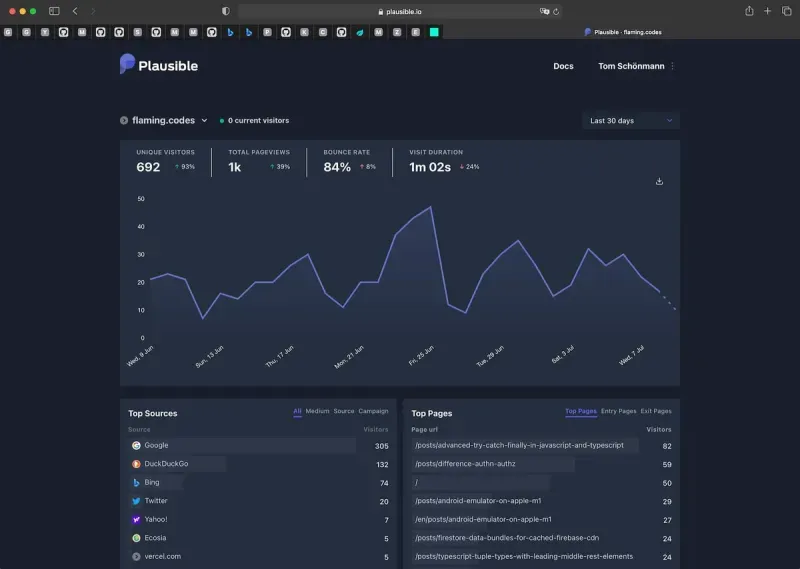Click the Yahoo! source icon

[x=136, y=519]
